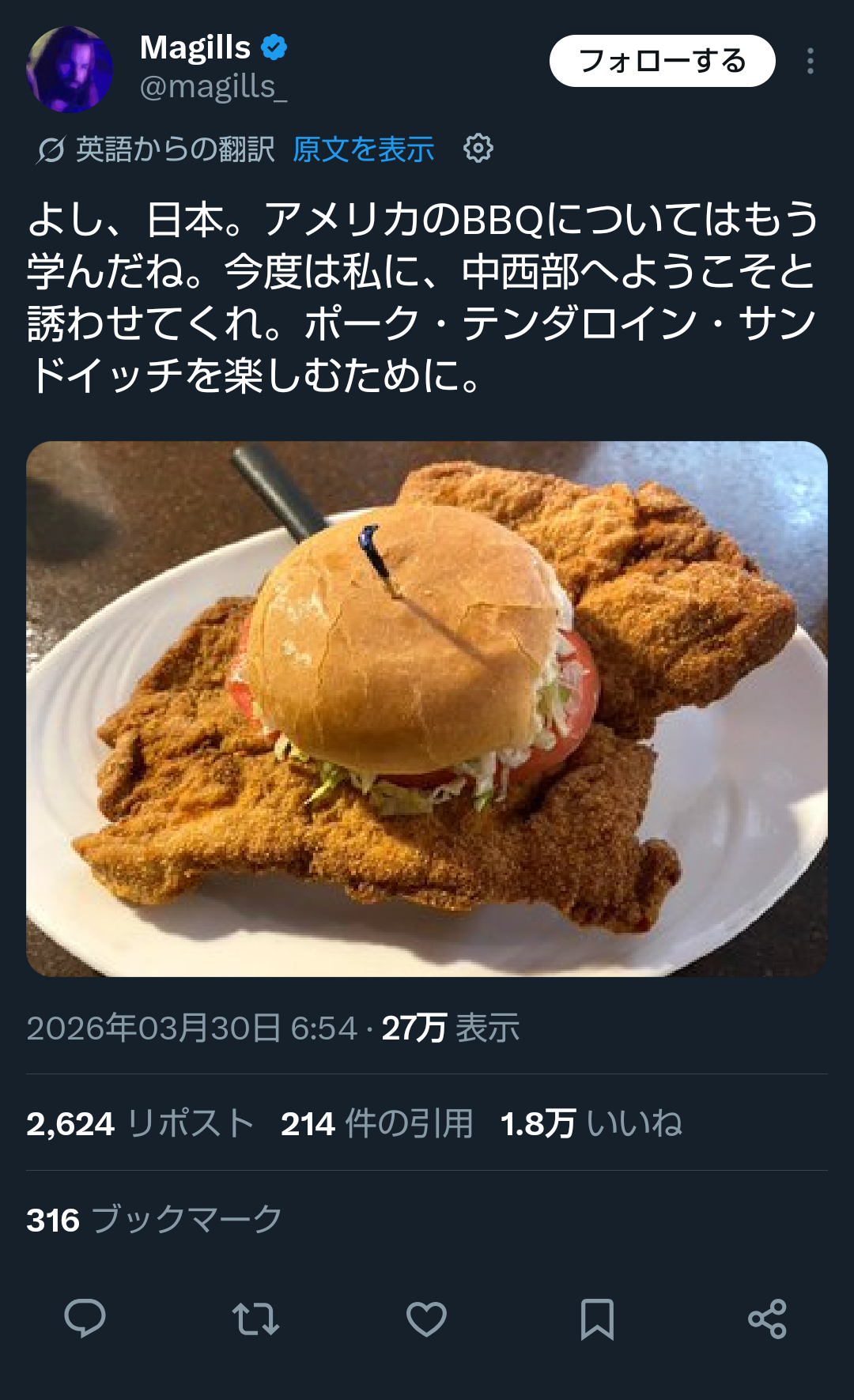The width and height of the screenshot is (854, 1400).
Task: Tap the 27万 表示 view count
Action: tap(451, 1028)
